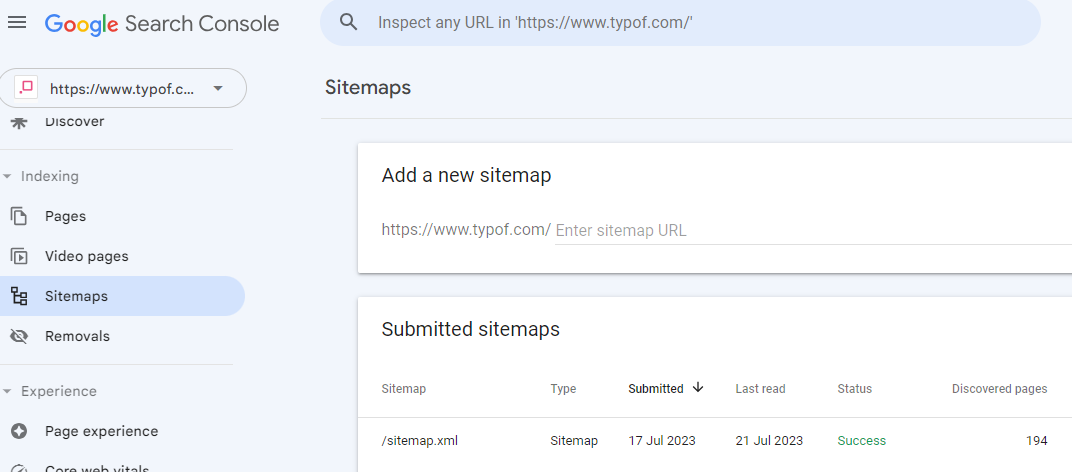
Task: Click the Page experience icon
Action: coord(19,432)
